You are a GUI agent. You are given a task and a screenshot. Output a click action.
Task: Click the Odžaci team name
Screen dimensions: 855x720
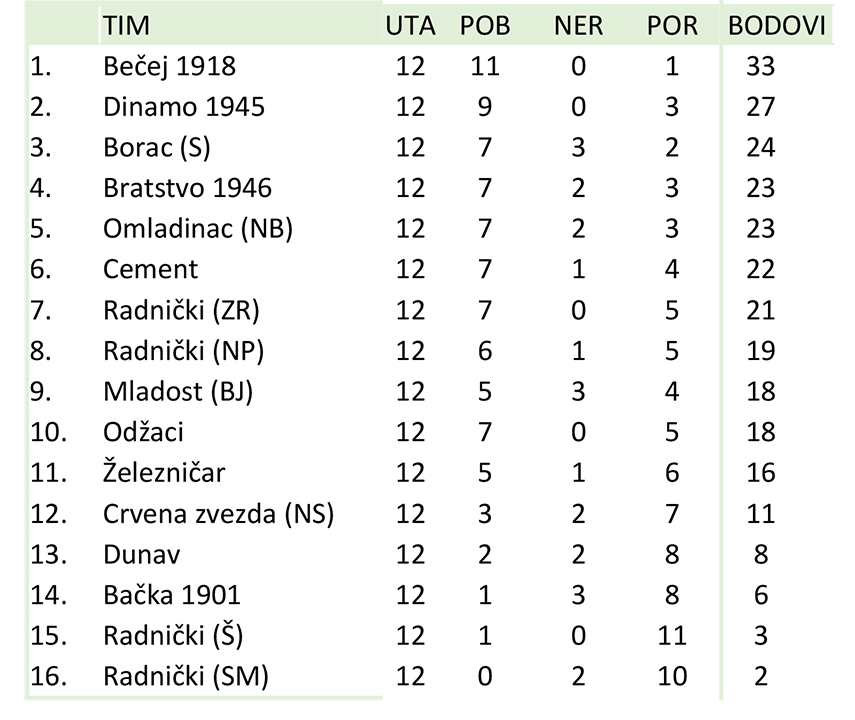[143, 432]
